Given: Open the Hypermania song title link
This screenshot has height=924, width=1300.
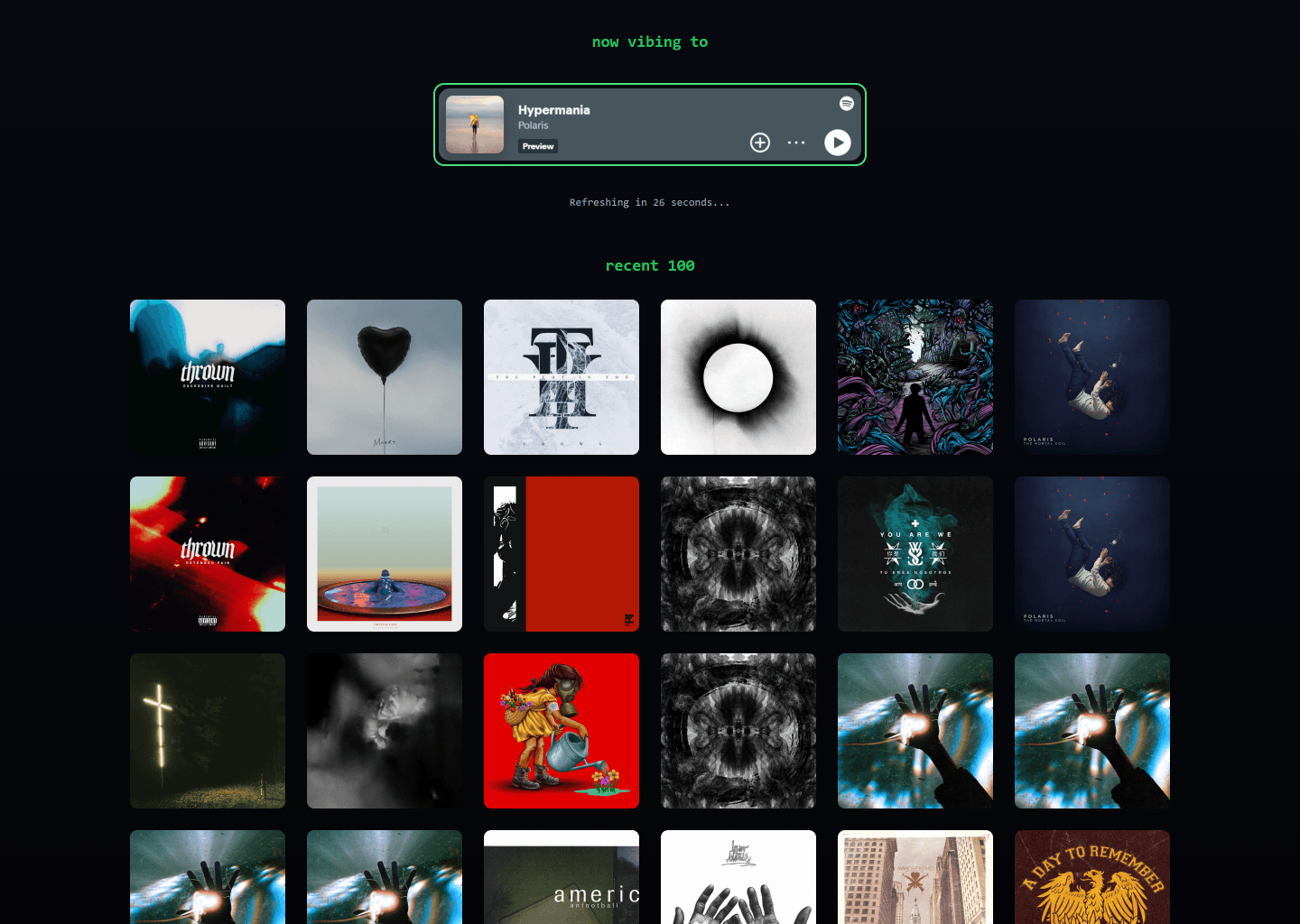Looking at the screenshot, I should 553,110.
